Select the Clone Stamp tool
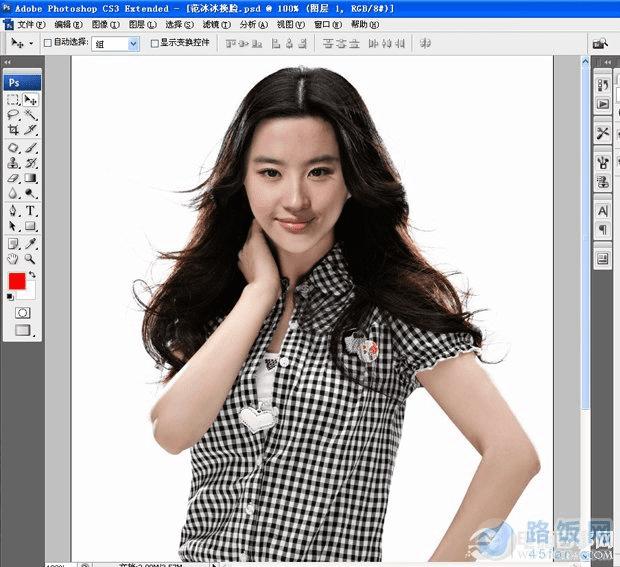 (x=13, y=163)
